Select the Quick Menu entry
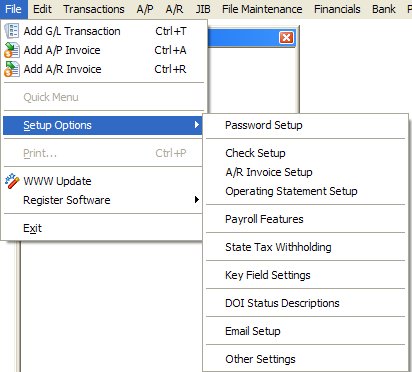This screenshot has width=412, height=372. point(104,97)
